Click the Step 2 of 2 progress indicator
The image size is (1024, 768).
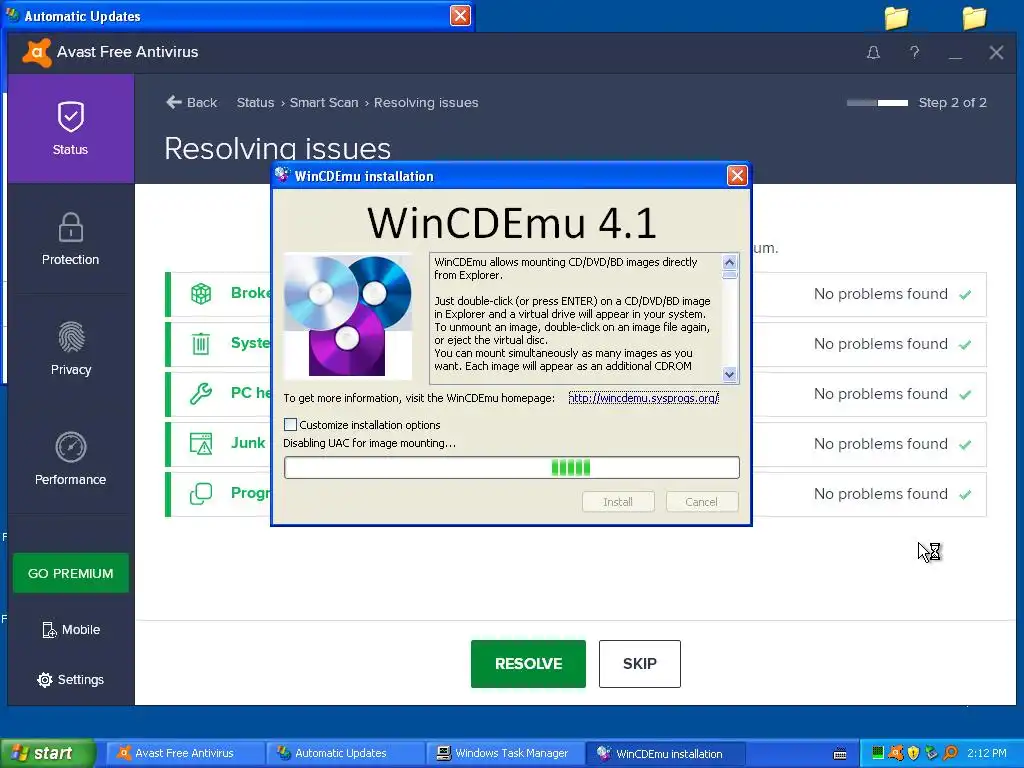877,103
